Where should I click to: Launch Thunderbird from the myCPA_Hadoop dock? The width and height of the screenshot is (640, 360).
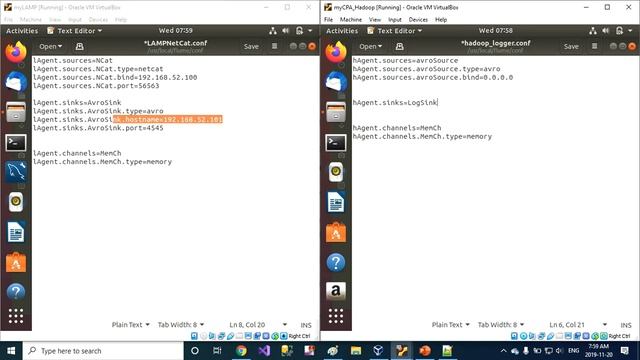pyautogui.click(x=336, y=82)
